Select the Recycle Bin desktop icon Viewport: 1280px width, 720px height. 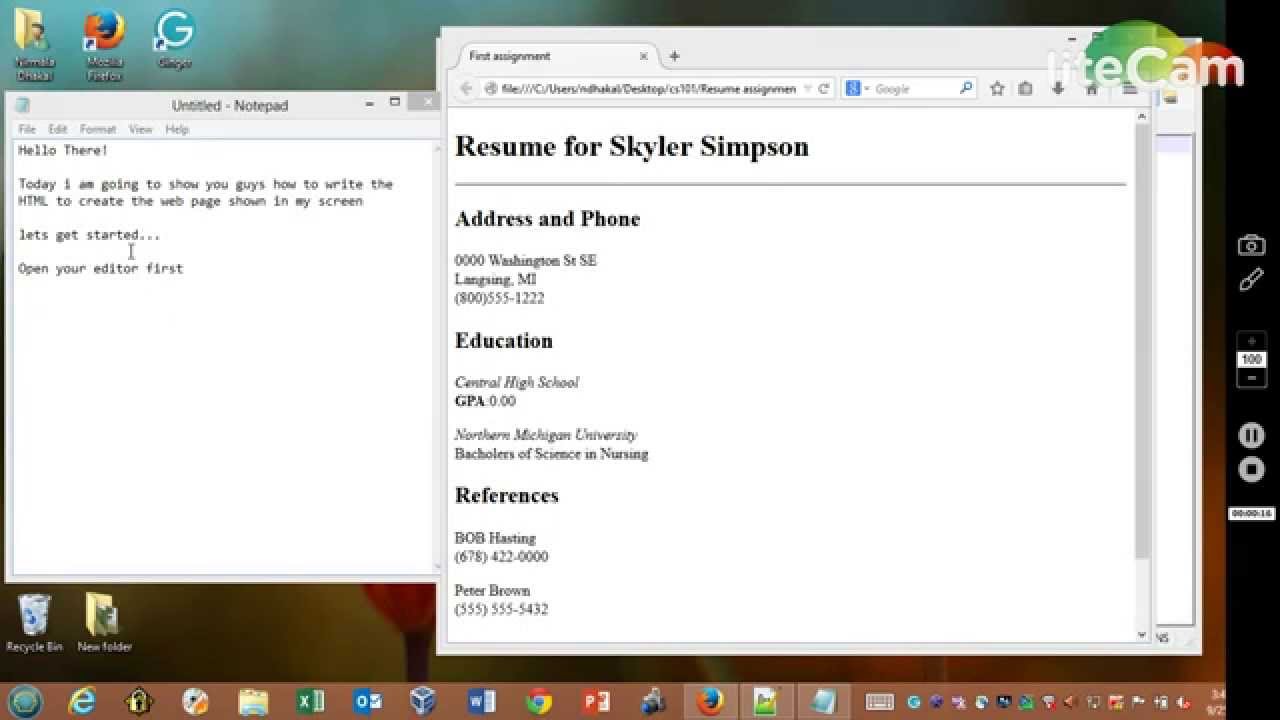(34, 622)
